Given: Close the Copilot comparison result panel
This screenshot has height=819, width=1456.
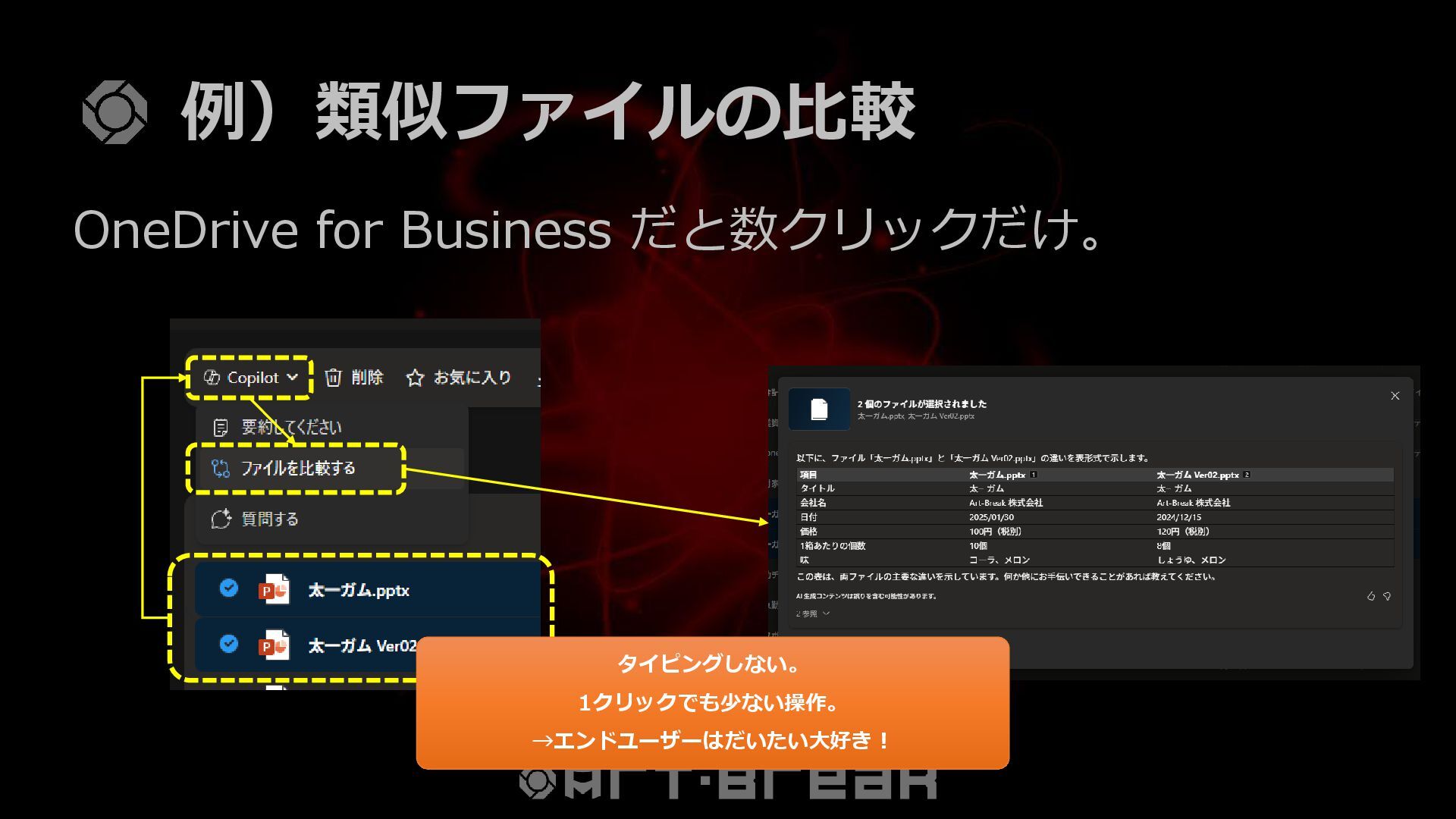Looking at the screenshot, I should click(1395, 396).
